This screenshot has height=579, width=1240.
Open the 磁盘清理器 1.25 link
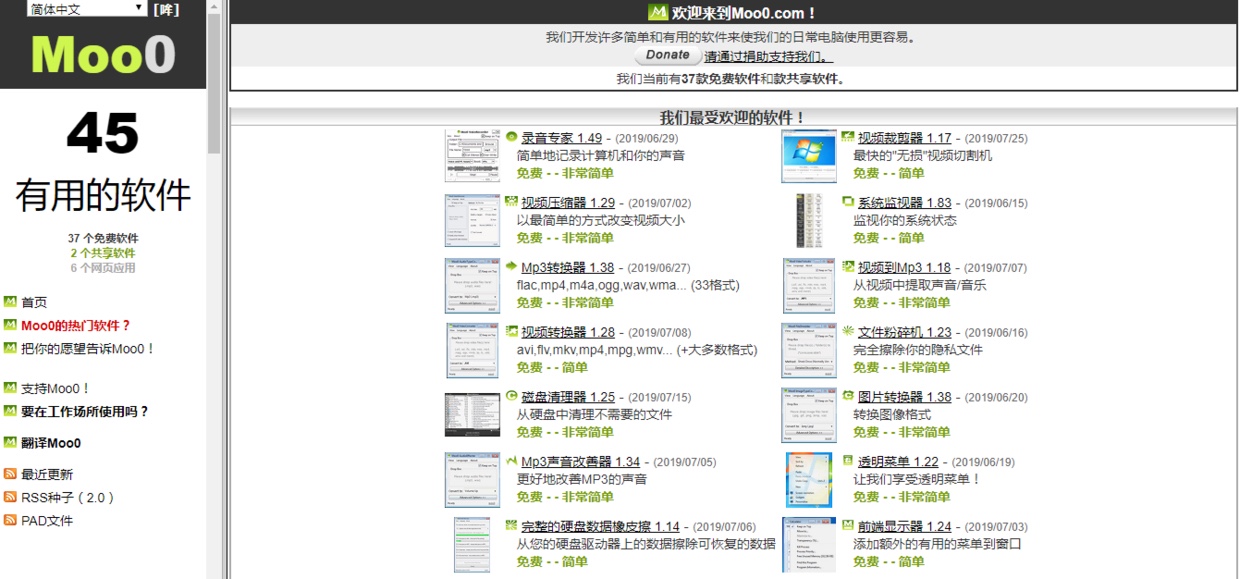point(568,397)
